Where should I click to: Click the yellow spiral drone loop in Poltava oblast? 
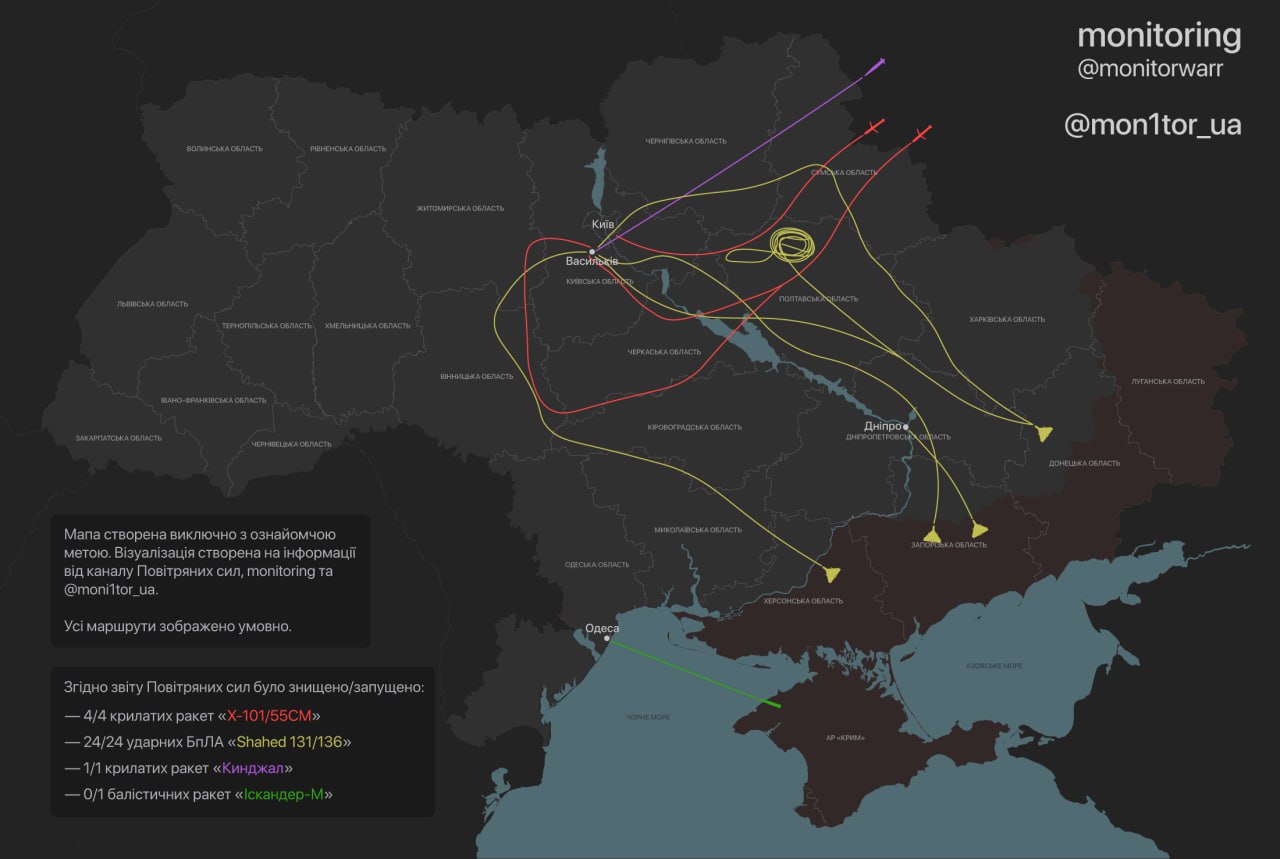click(x=792, y=245)
